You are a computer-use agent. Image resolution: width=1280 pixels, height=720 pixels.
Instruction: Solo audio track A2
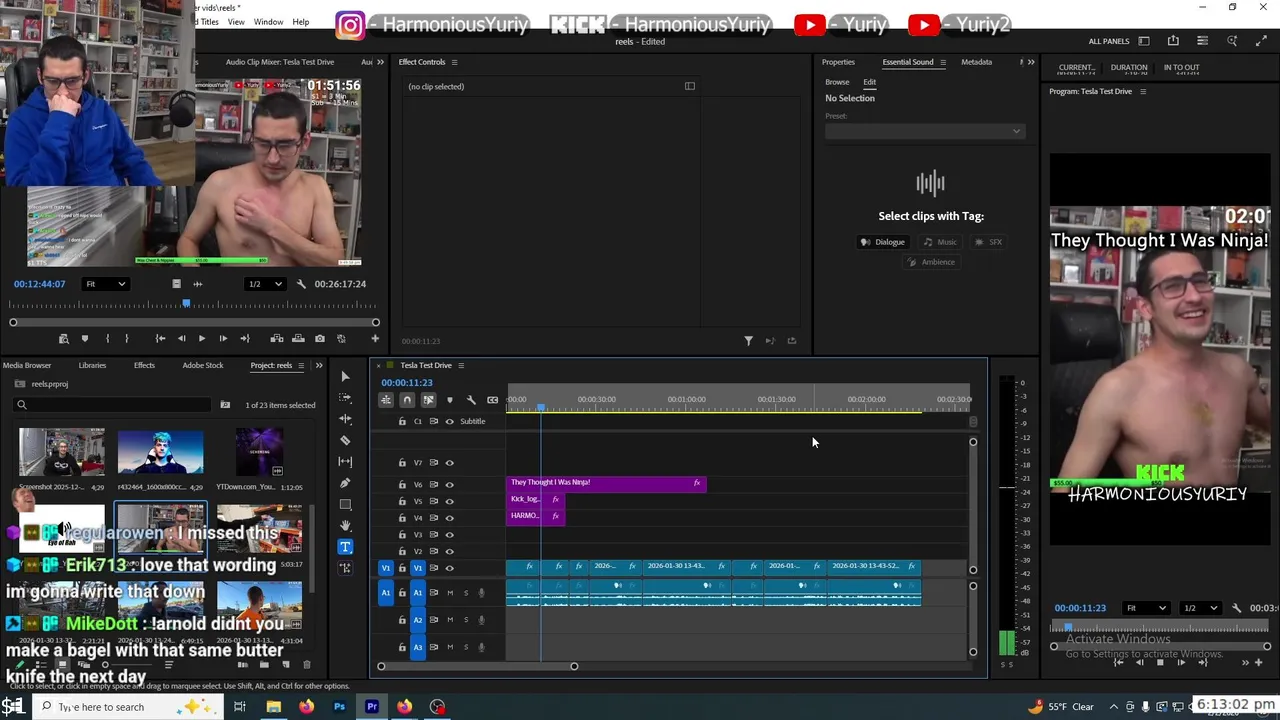coord(465,620)
